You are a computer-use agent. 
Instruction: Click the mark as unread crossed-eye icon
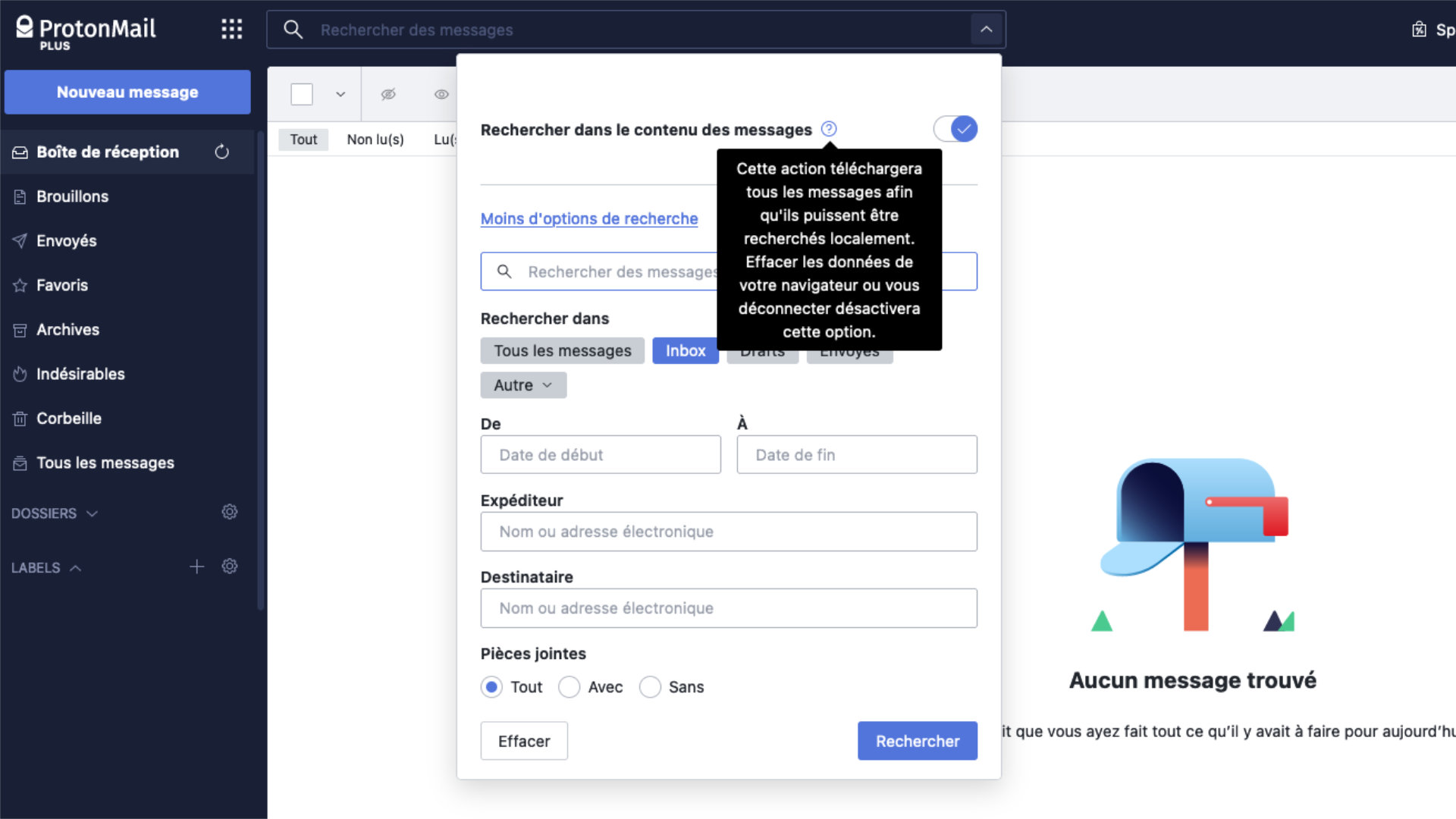[x=388, y=94]
